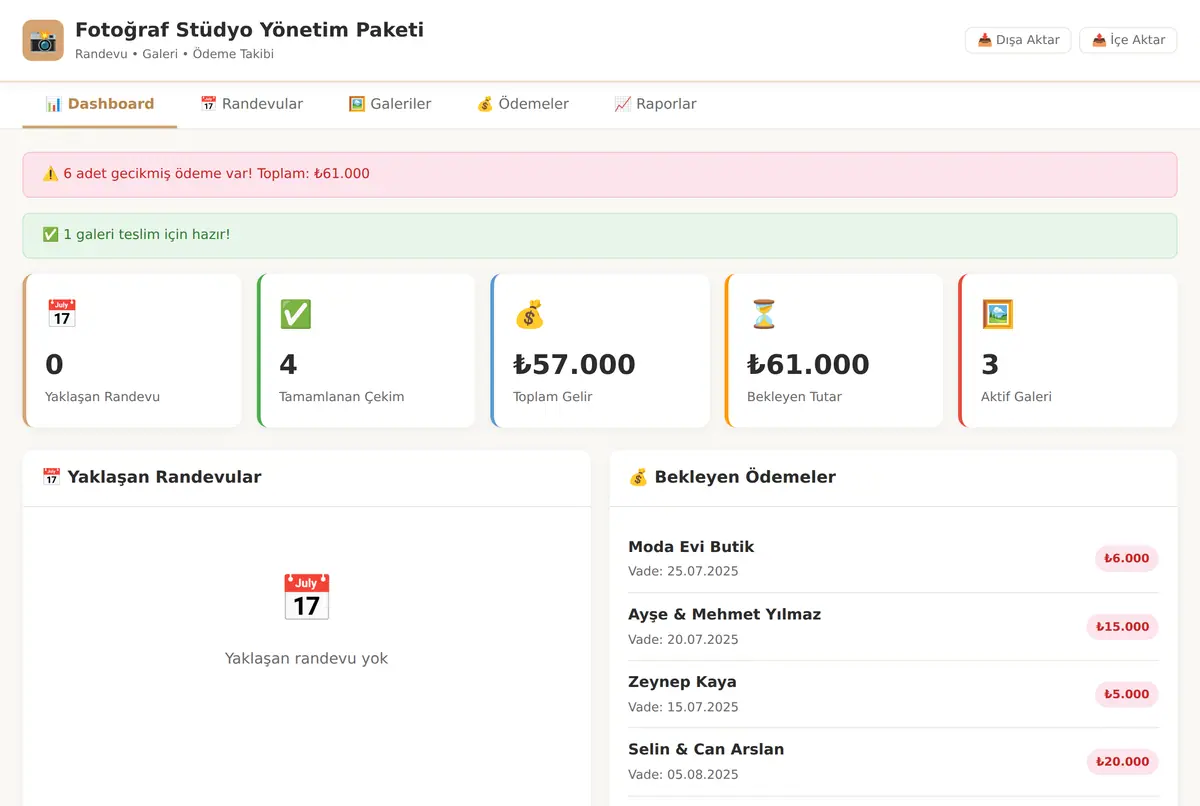This screenshot has width=1200, height=806.
Task: Click the overdue payments warning banner
Action: 600,174
